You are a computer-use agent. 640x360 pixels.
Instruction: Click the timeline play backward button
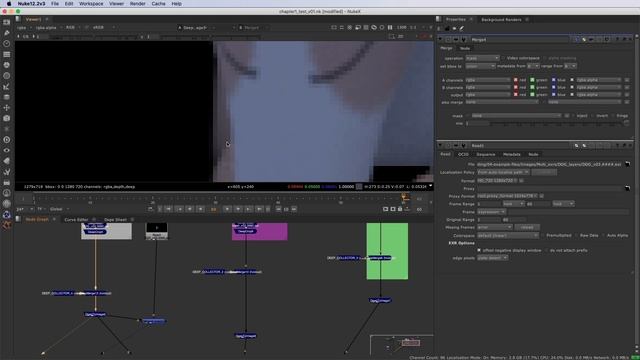point(200,209)
